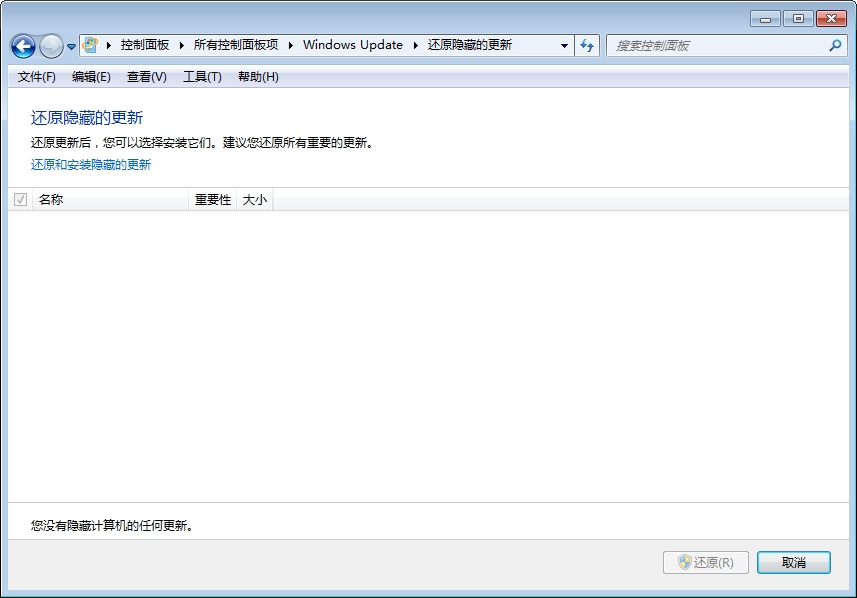Sort by the 重要性 column header
The width and height of the screenshot is (857, 598).
pyautogui.click(x=213, y=200)
